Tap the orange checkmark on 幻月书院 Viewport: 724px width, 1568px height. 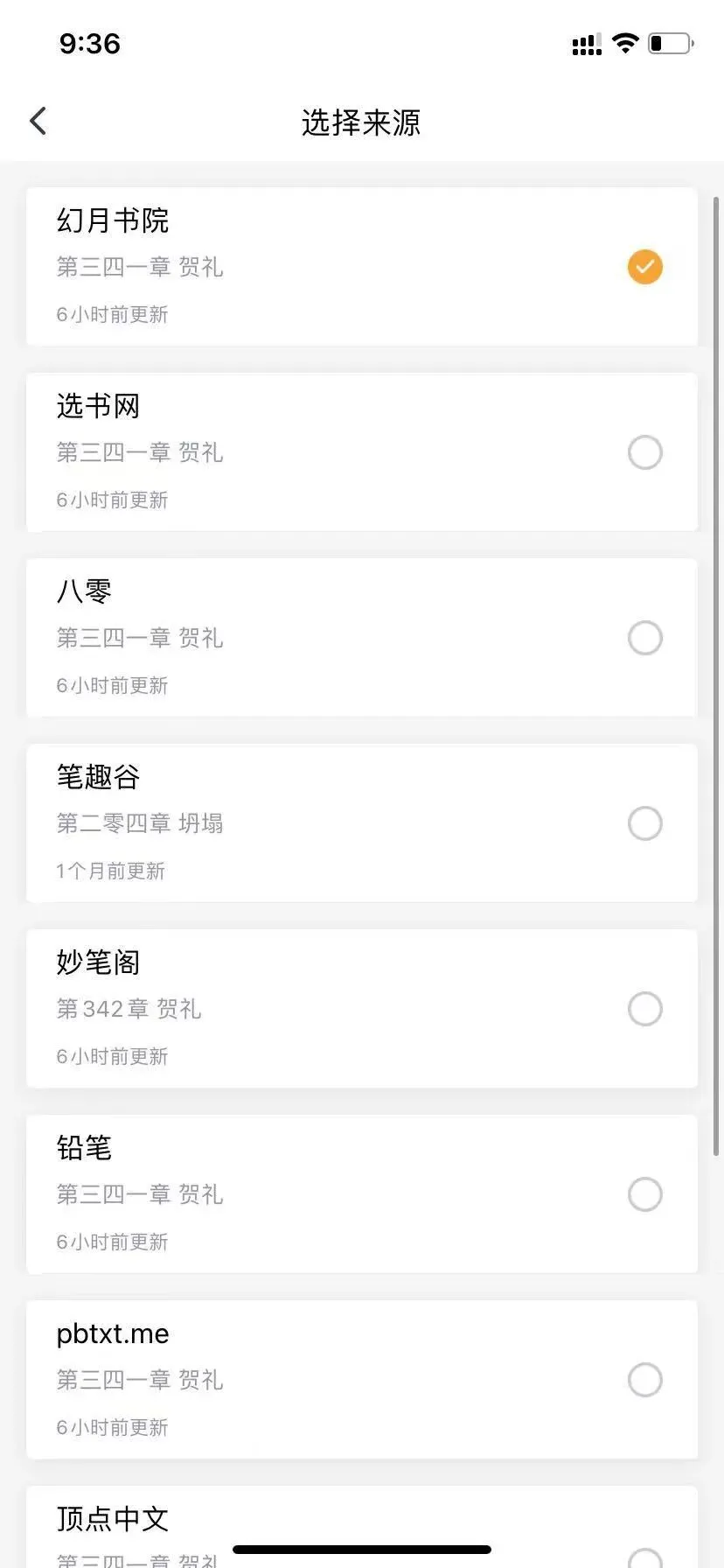[644, 267]
